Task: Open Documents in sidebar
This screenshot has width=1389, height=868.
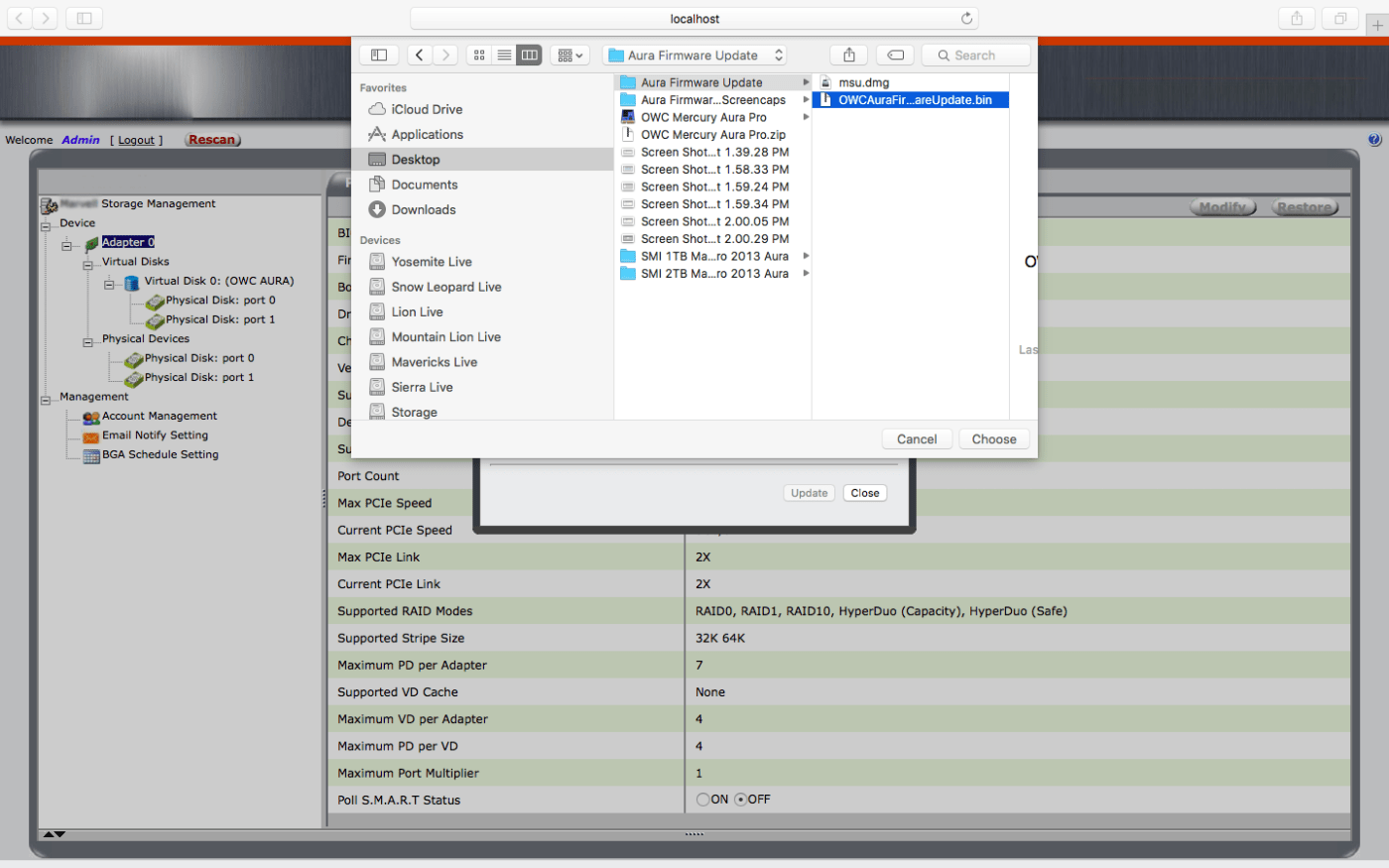Action: 425,185
